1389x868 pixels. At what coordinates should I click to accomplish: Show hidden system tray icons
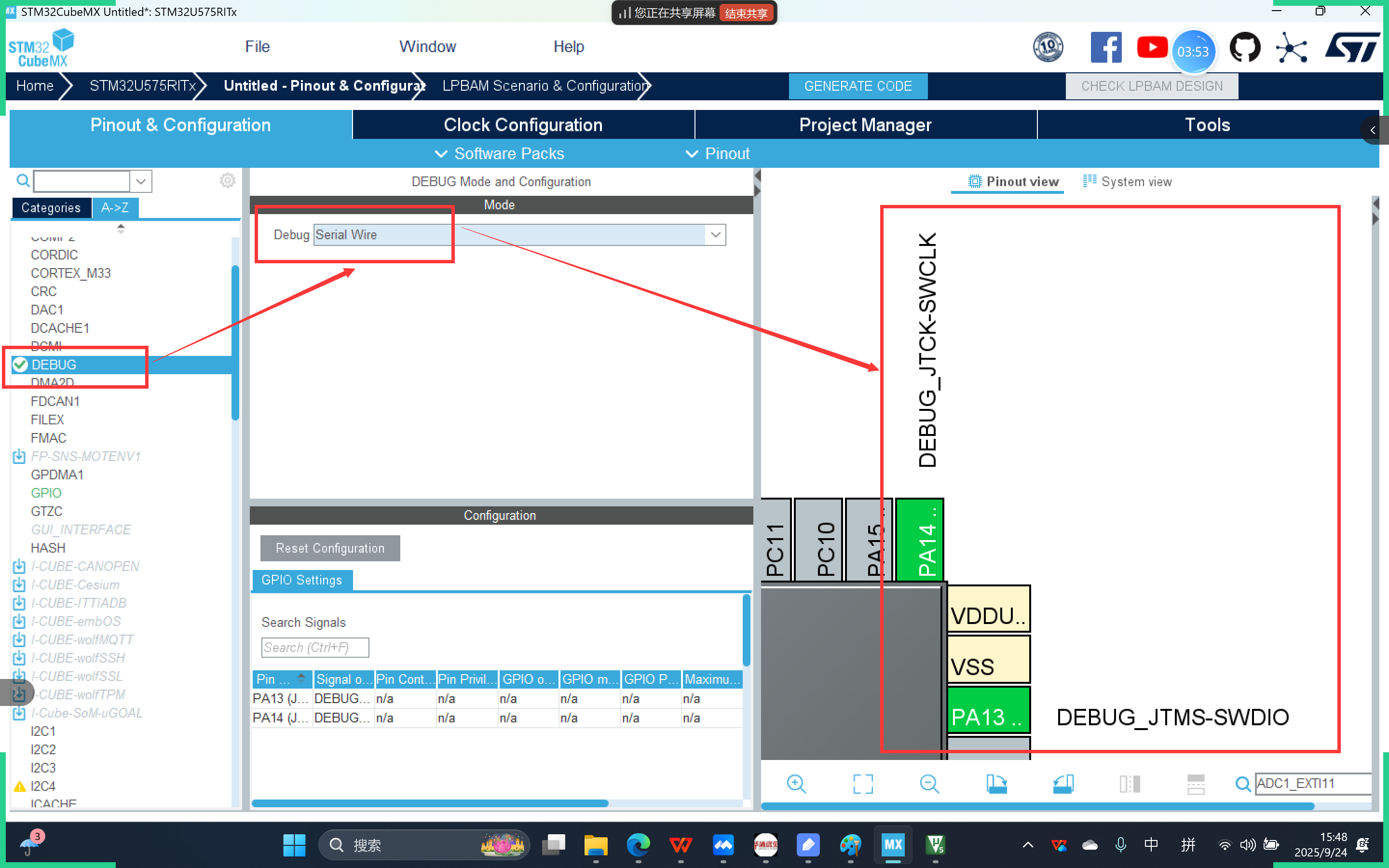pos(1028,844)
